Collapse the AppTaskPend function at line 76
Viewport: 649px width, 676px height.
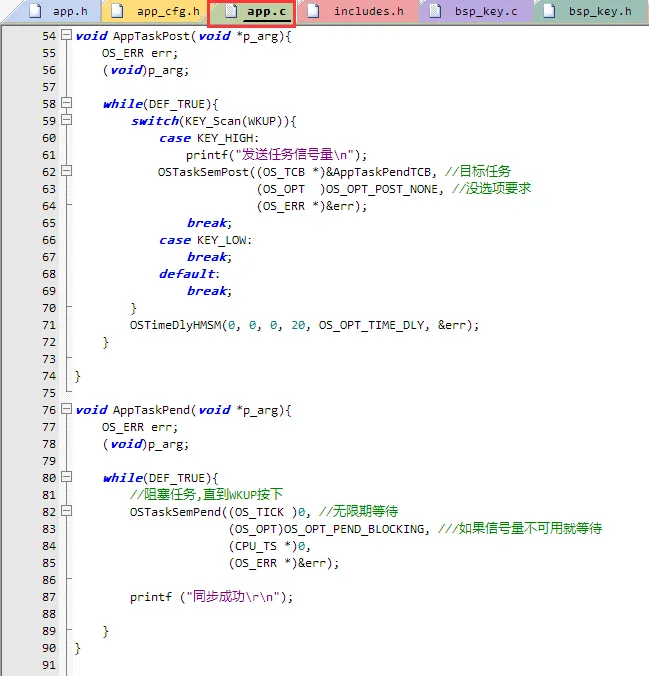66,410
